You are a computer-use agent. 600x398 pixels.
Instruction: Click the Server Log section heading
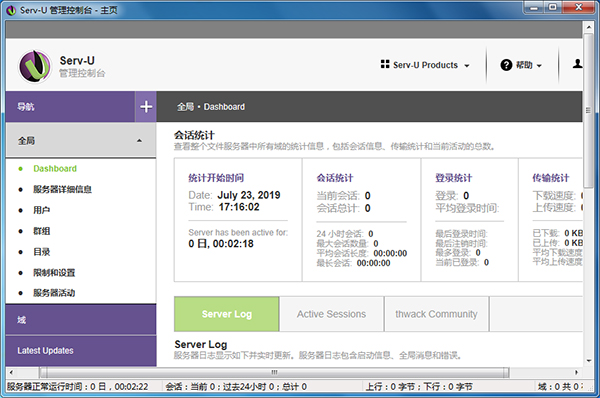coord(201,344)
